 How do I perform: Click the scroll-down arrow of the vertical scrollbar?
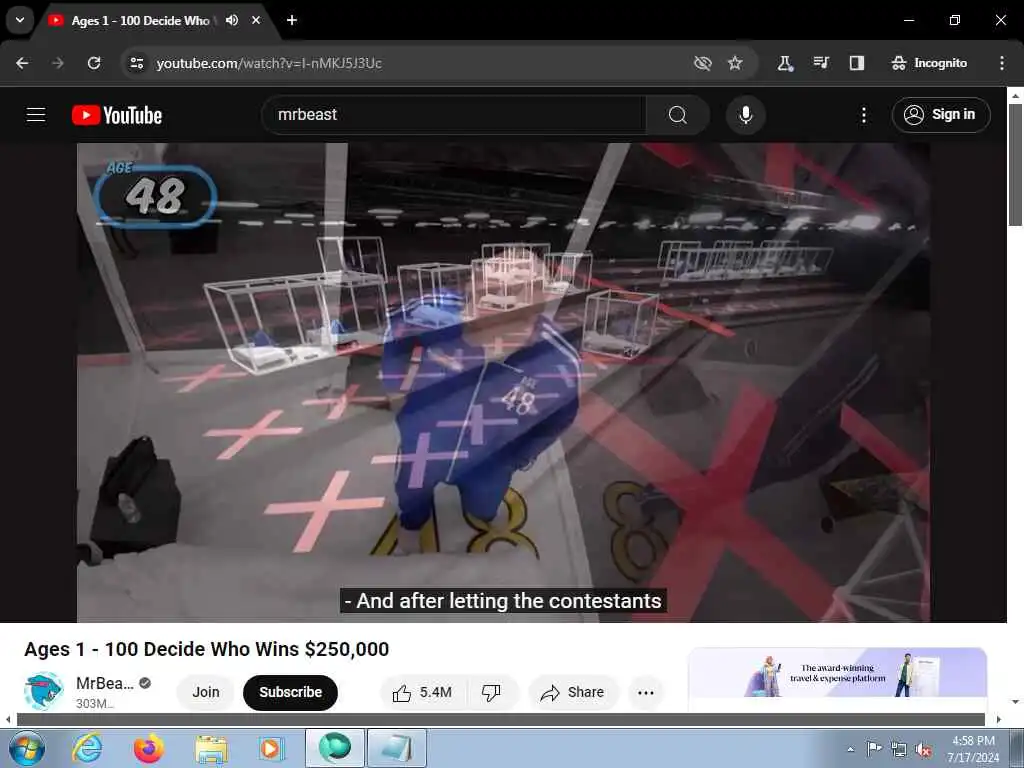pyautogui.click(x=1015, y=702)
